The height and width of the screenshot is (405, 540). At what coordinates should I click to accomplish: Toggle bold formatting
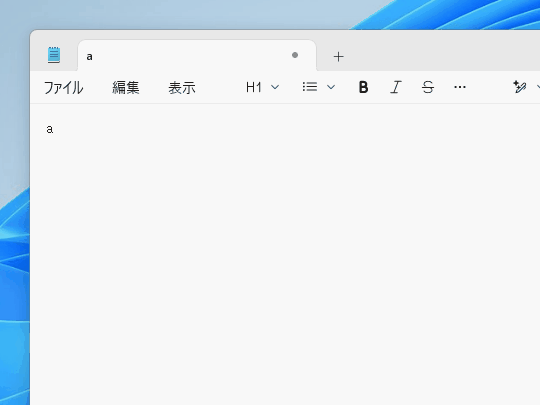click(363, 87)
